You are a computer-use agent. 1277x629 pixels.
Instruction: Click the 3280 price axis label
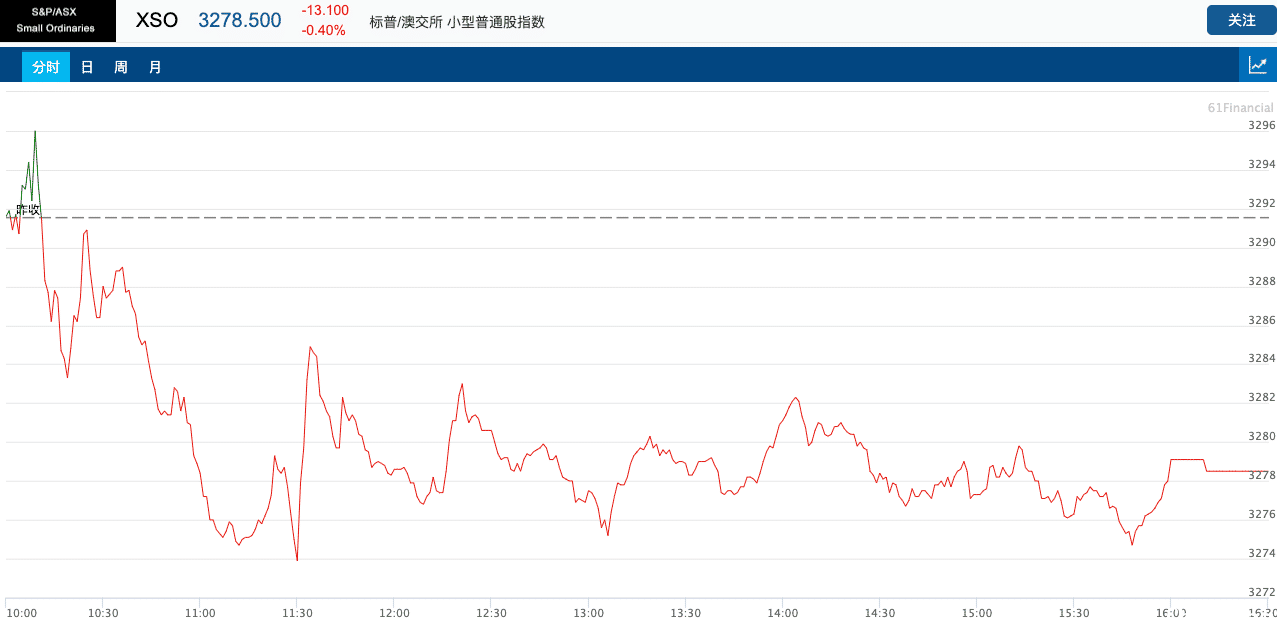(1262, 436)
